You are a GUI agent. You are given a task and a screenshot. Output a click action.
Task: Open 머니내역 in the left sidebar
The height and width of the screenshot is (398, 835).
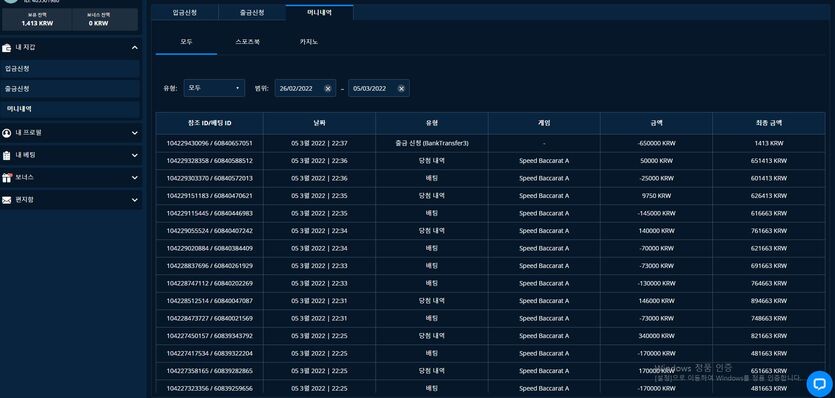(70, 109)
